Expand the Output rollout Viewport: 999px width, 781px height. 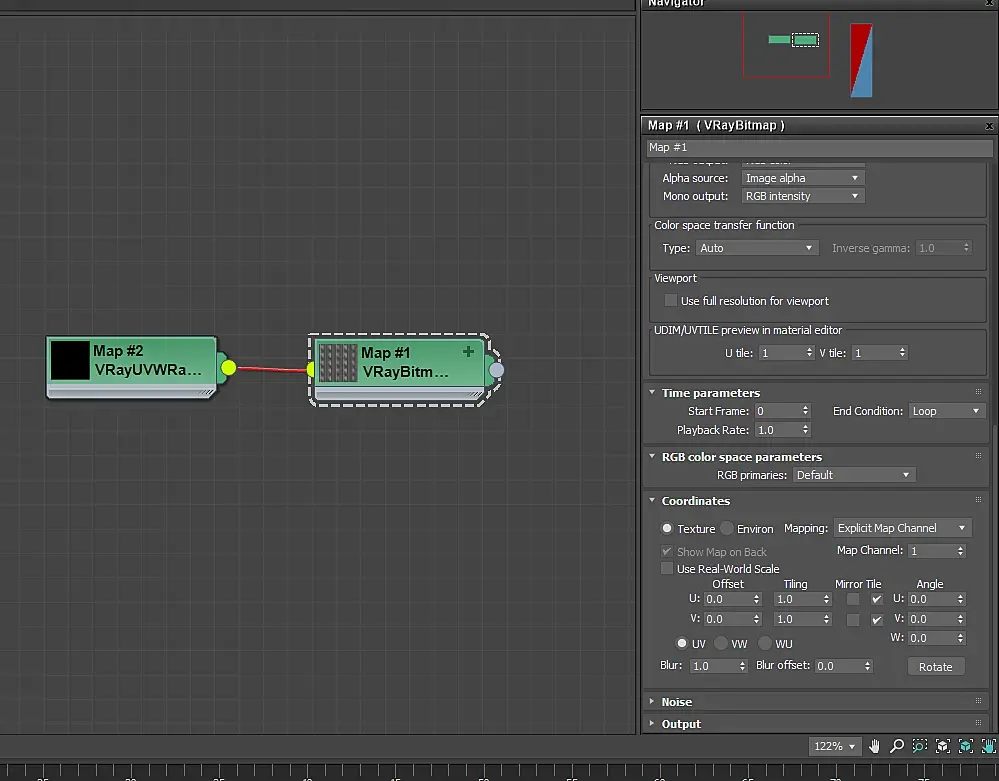pyautogui.click(x=681, y=724)
